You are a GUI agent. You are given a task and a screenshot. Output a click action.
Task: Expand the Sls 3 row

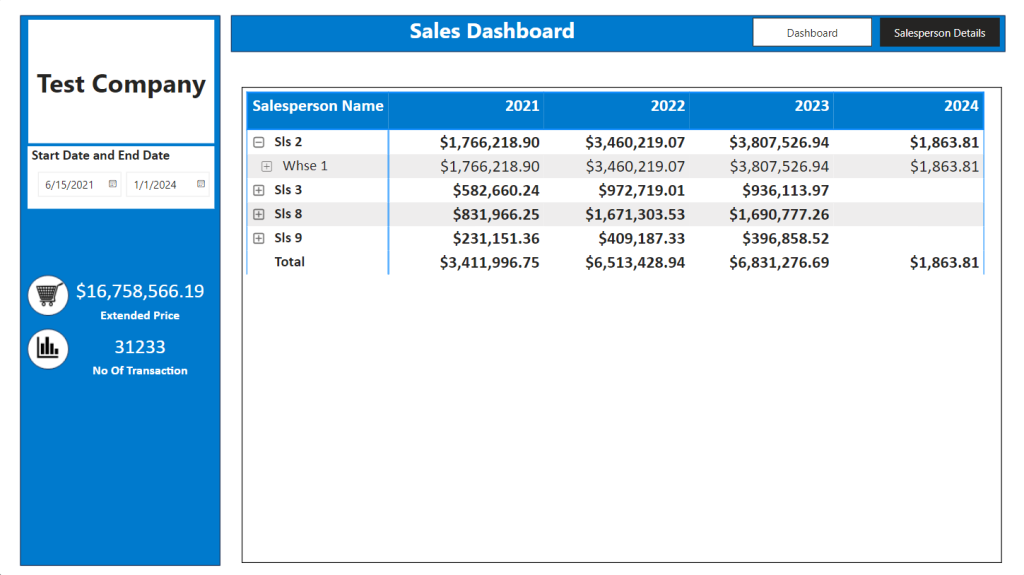[x=259, y=190]
